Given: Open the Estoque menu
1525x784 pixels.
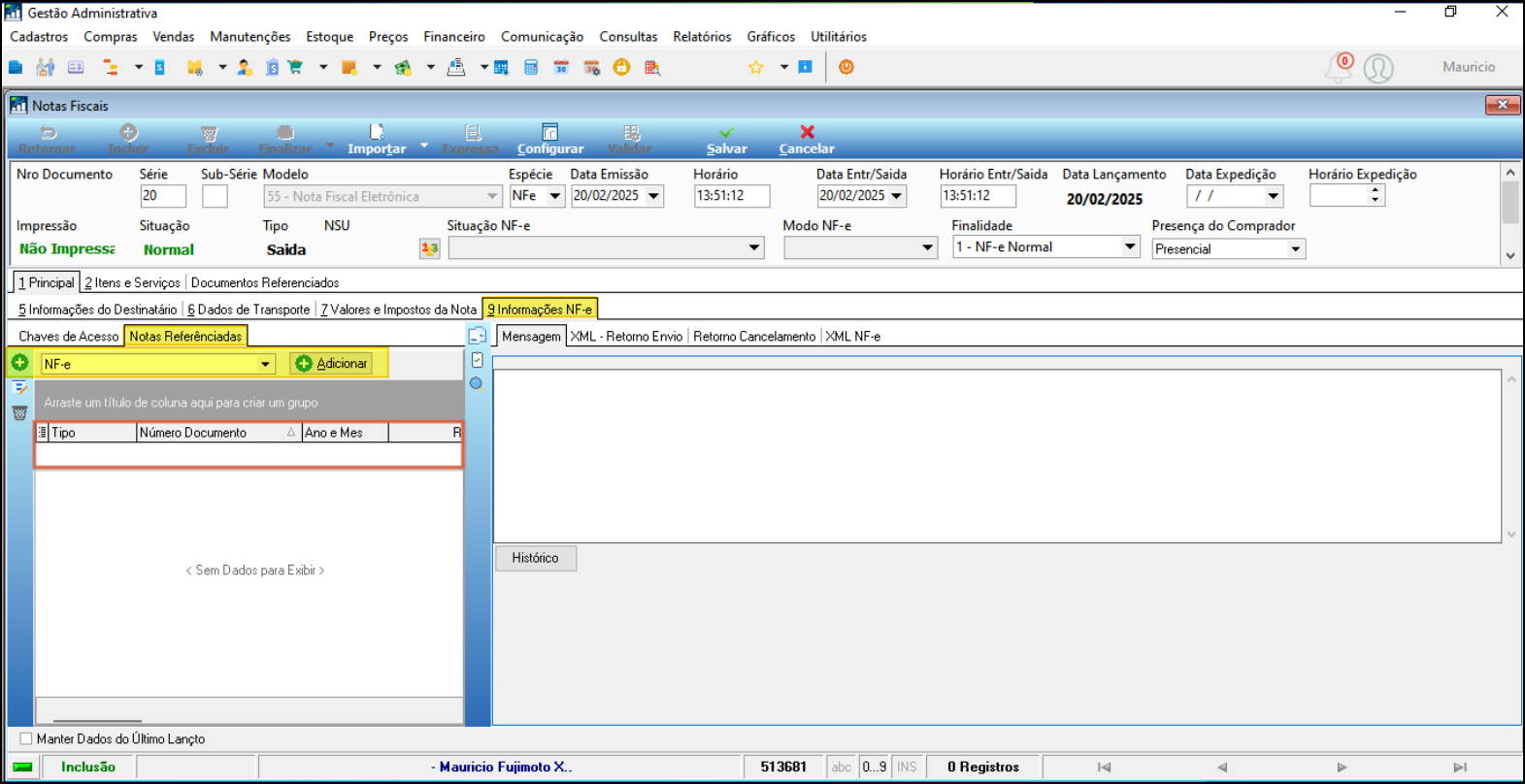Looking at the screenshot, I should pyautogui.click(x=330, y=36).
